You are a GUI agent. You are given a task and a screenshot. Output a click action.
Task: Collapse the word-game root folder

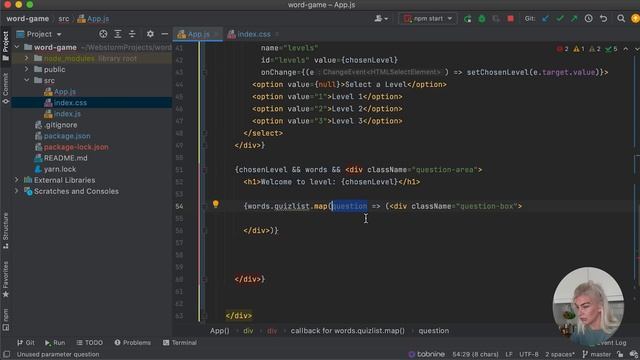17,47
